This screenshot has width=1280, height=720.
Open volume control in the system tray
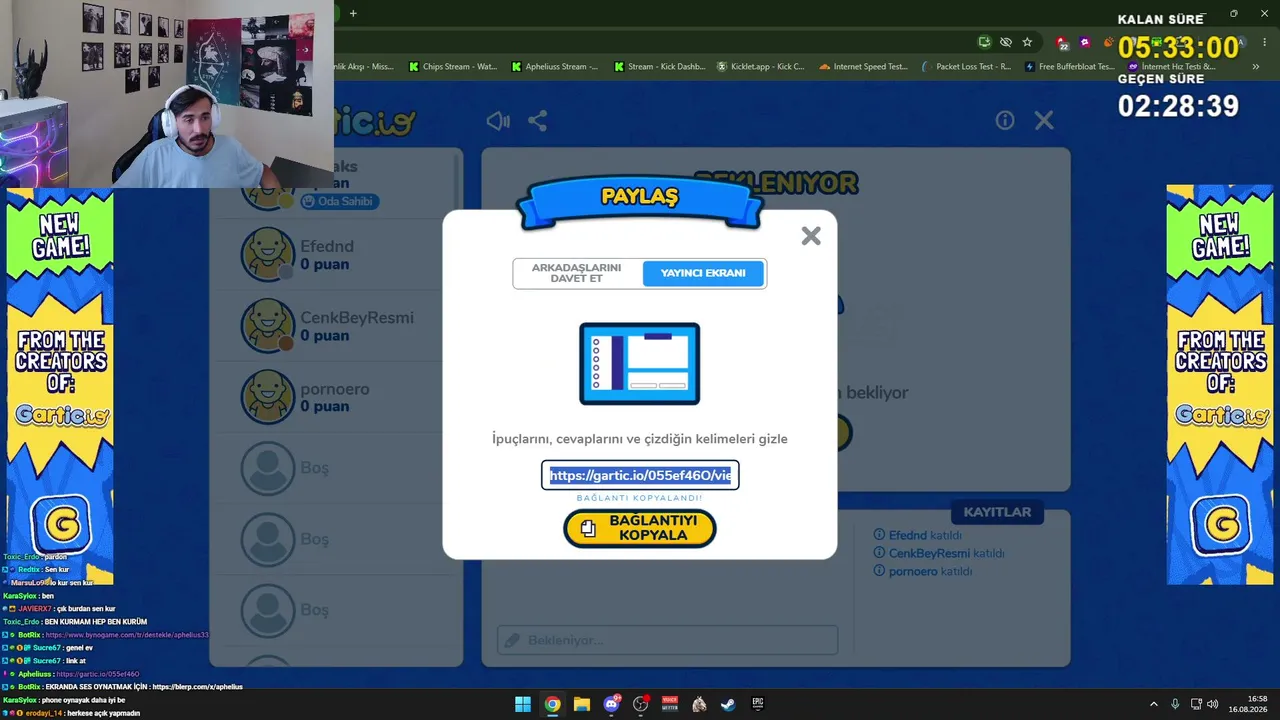(x=1213, y=704)
